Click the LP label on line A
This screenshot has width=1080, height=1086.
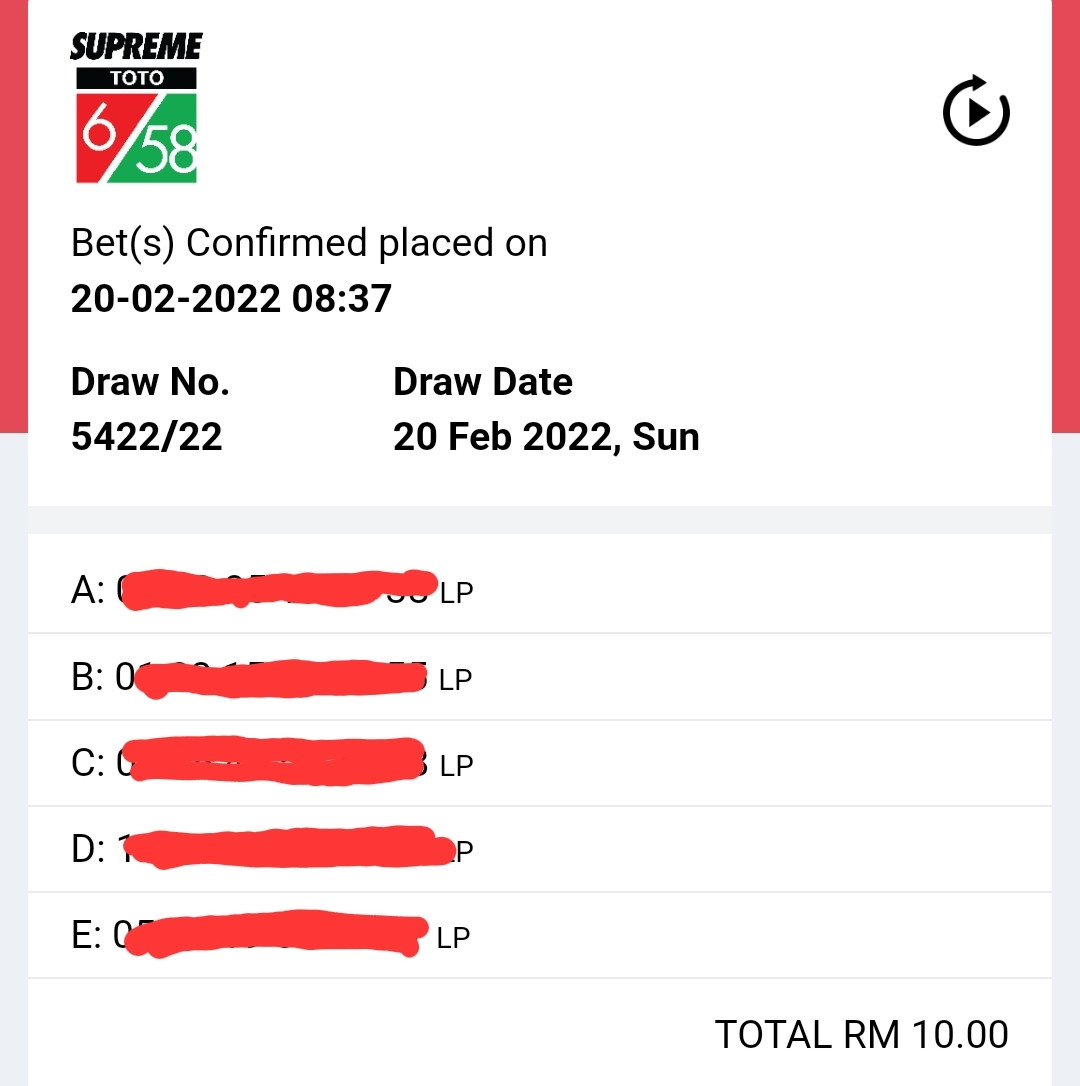(x=457, y=593)
